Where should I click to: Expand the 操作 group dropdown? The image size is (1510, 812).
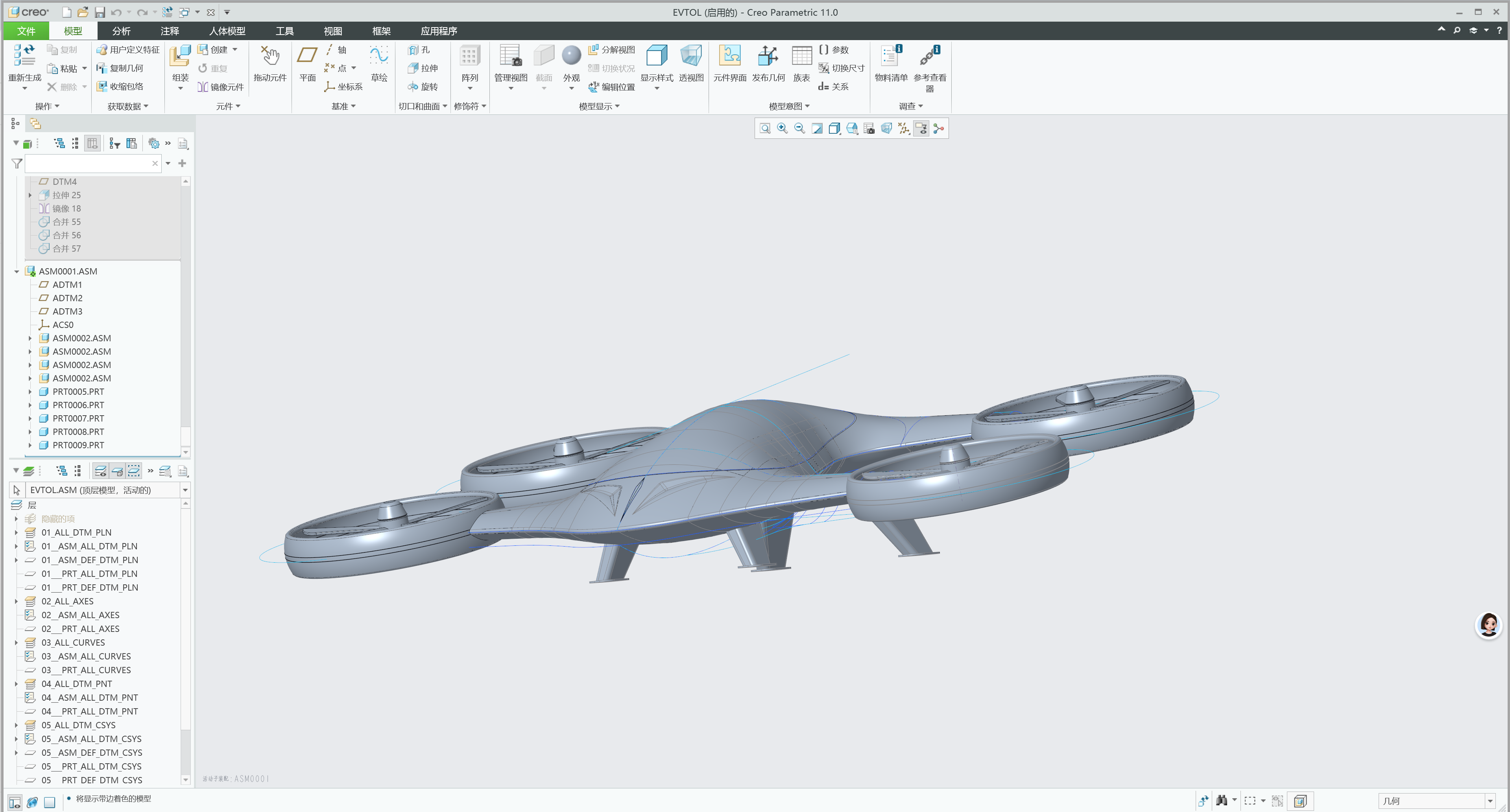48,106
